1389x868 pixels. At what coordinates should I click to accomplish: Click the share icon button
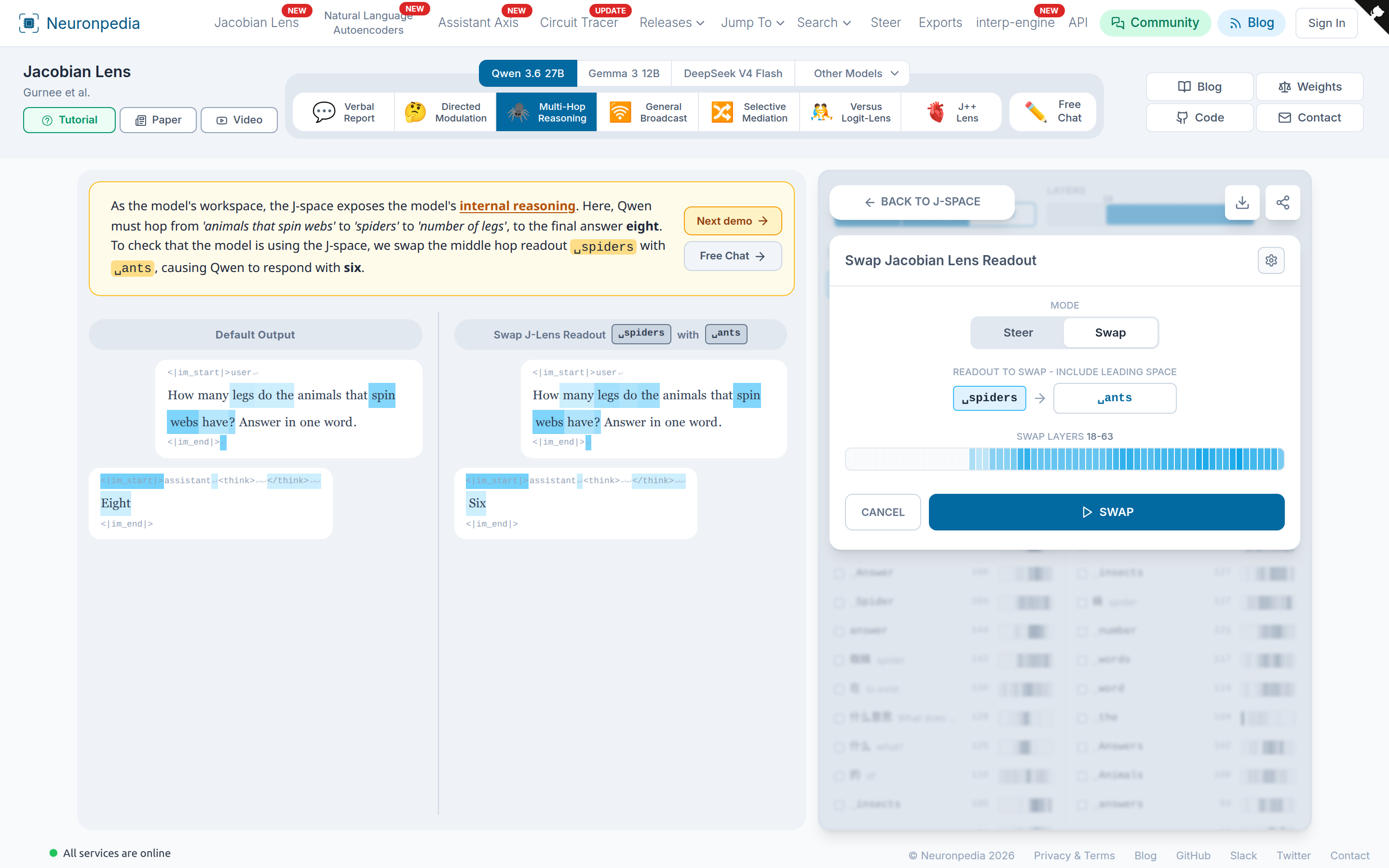[1283, 202]
